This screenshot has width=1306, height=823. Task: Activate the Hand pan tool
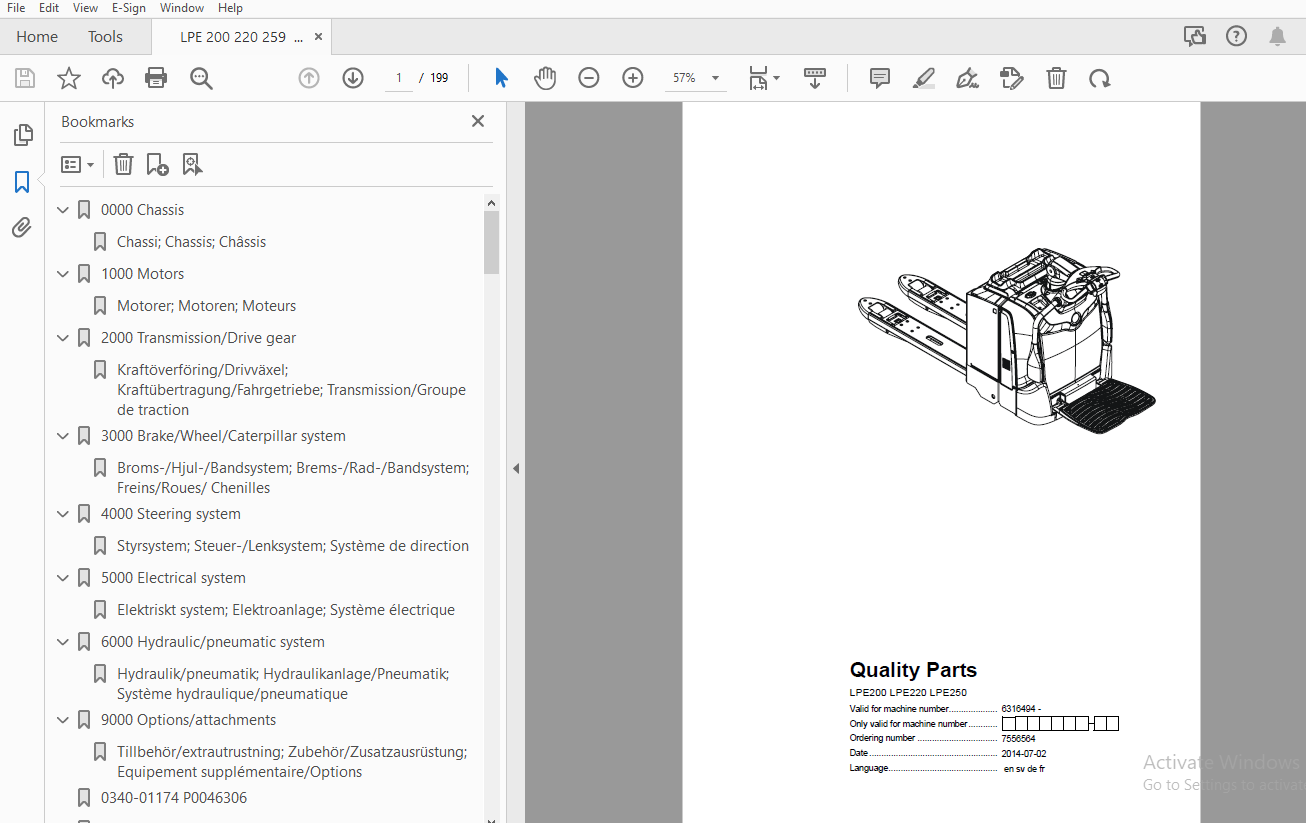[545, 78]
